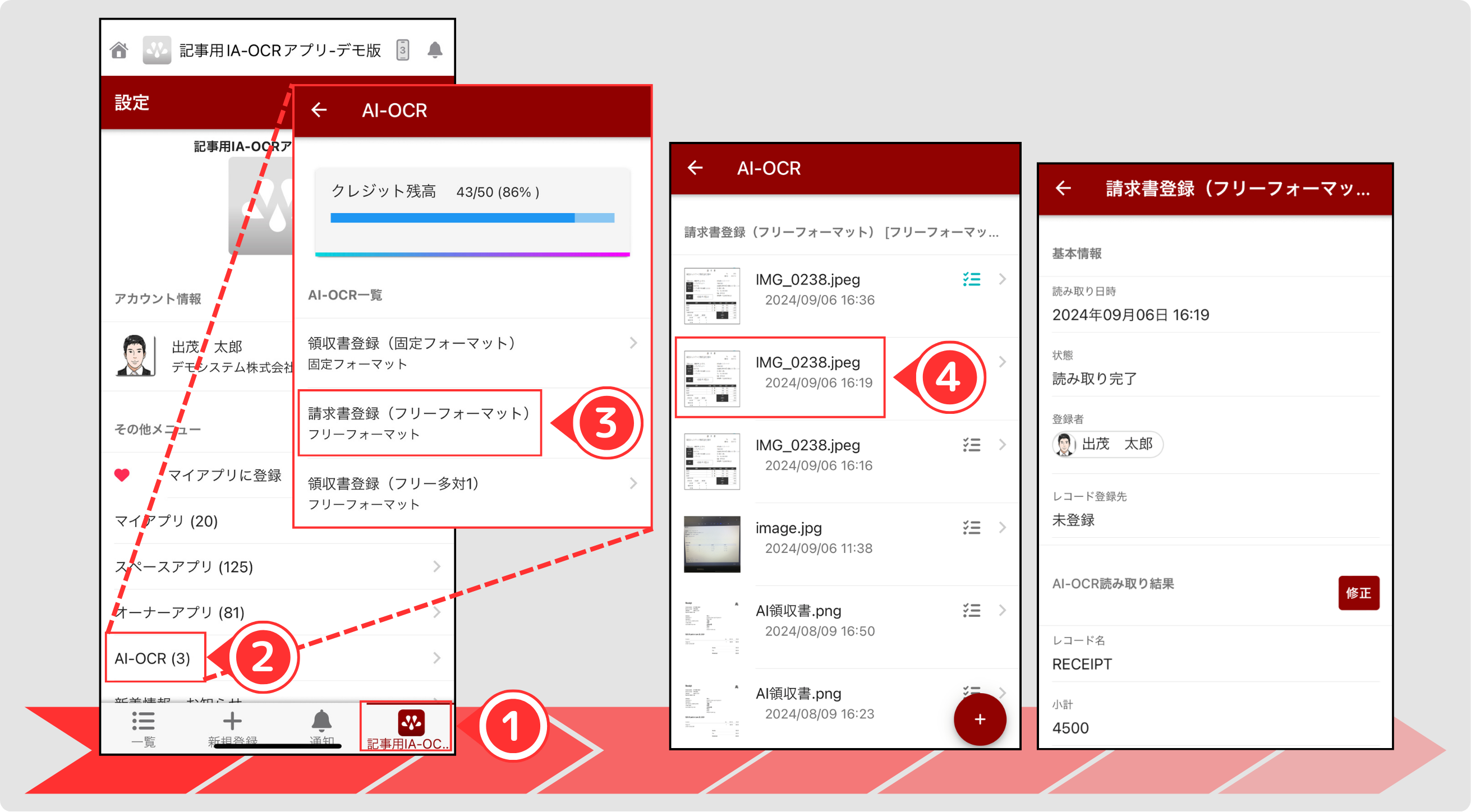
Task: Click the user avatar of 出茂 太郎
Action: 135,356
